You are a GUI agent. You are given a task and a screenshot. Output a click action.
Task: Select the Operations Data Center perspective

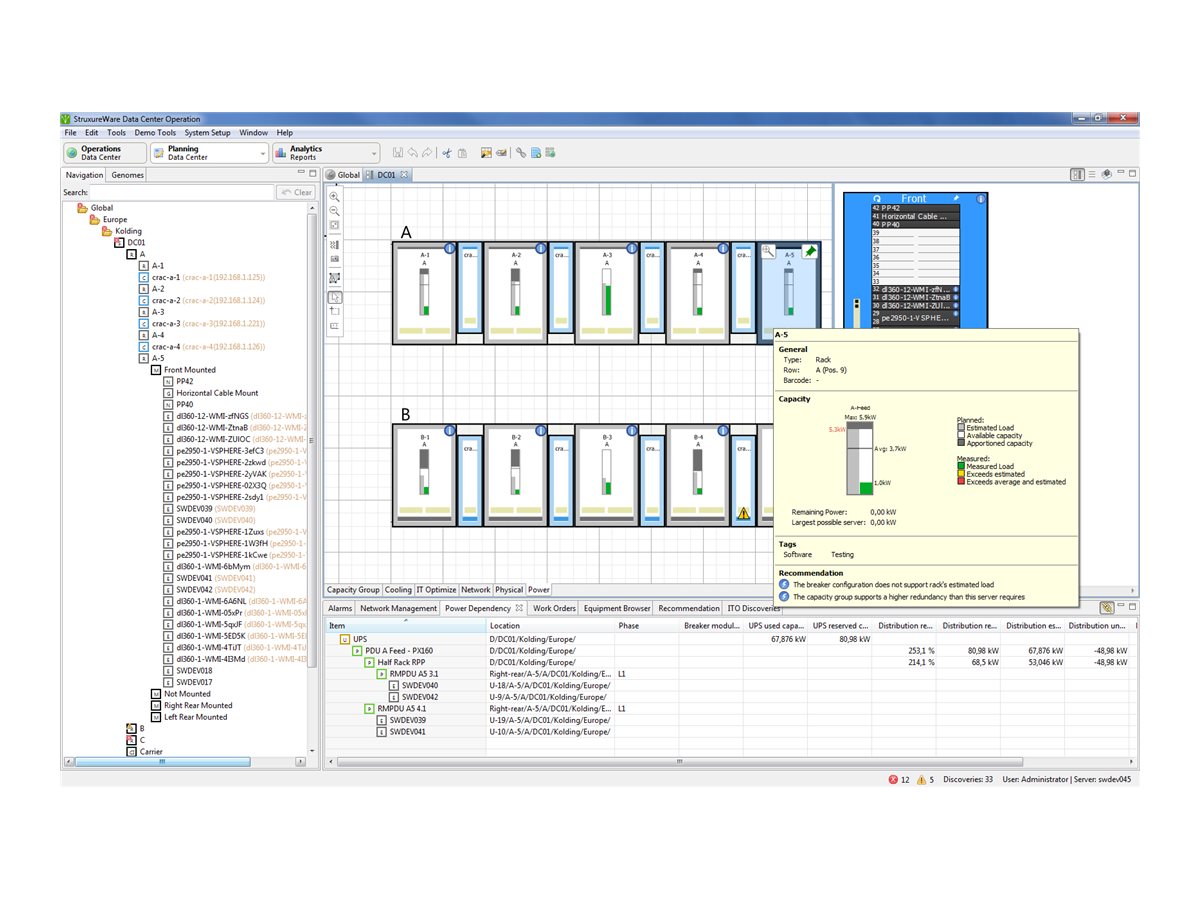pos(103,153)
